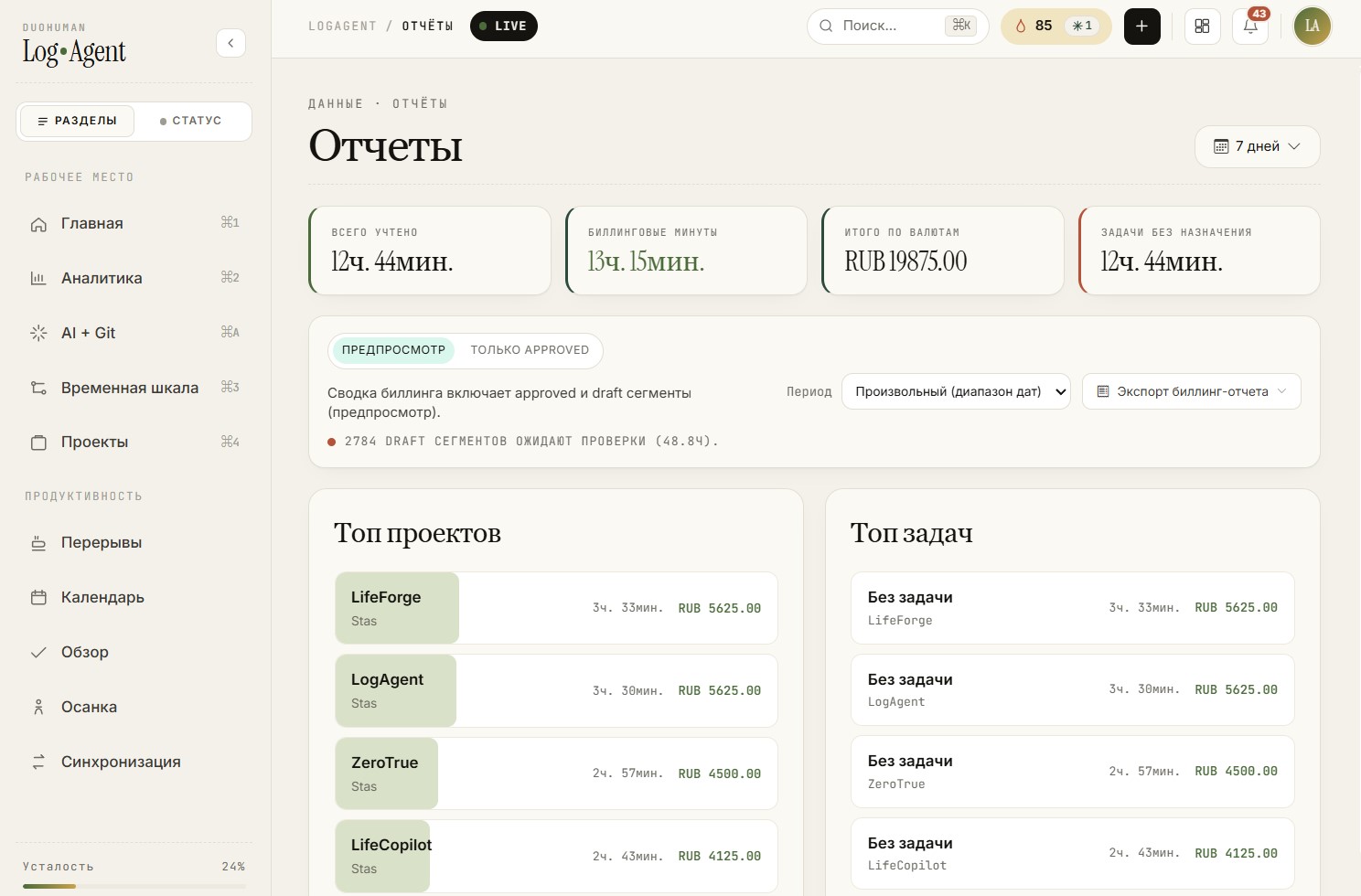Click the Биллинговые минуты 13ч. 15мин. card
Viewport: 1361px width, 896px height.
pyautogui.click(x=686, y=251)
